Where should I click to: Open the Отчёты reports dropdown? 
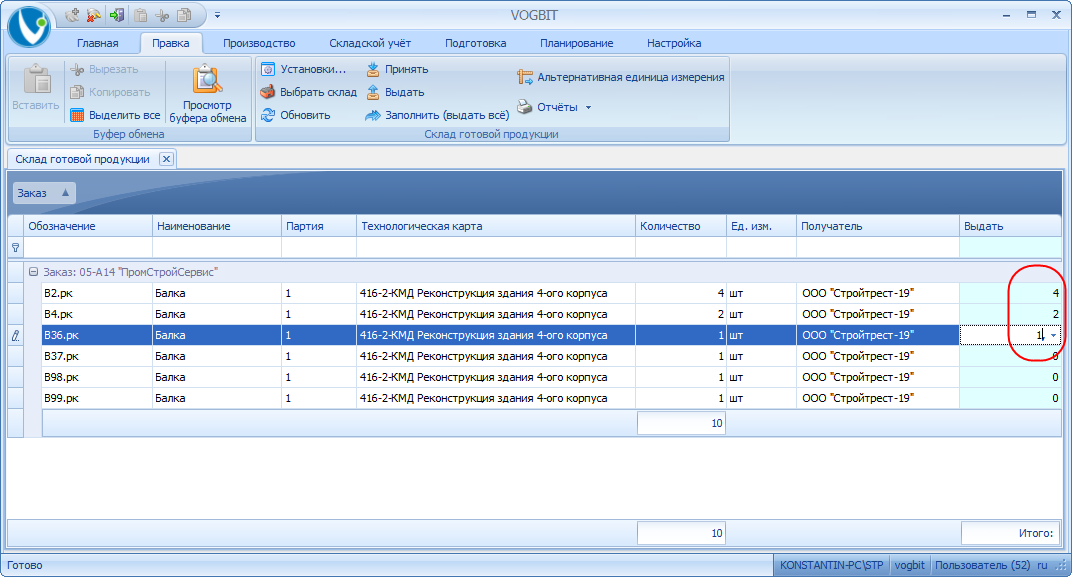(554, 107)
